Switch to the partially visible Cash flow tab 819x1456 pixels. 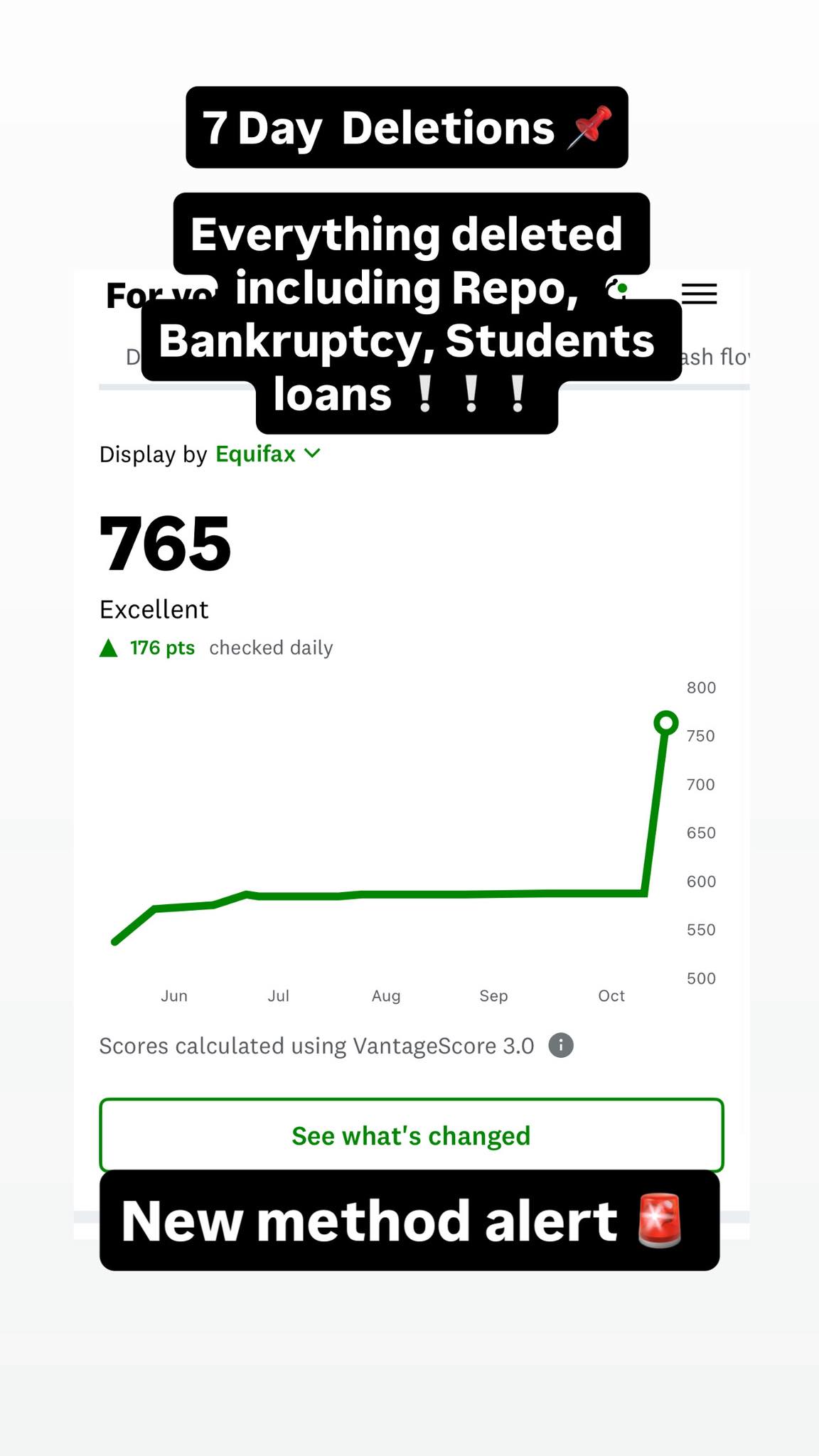[714, 357]
